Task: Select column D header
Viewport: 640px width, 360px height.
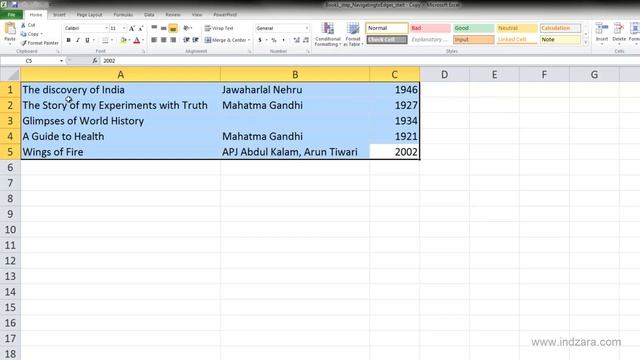Action: [x=444, y=74]
